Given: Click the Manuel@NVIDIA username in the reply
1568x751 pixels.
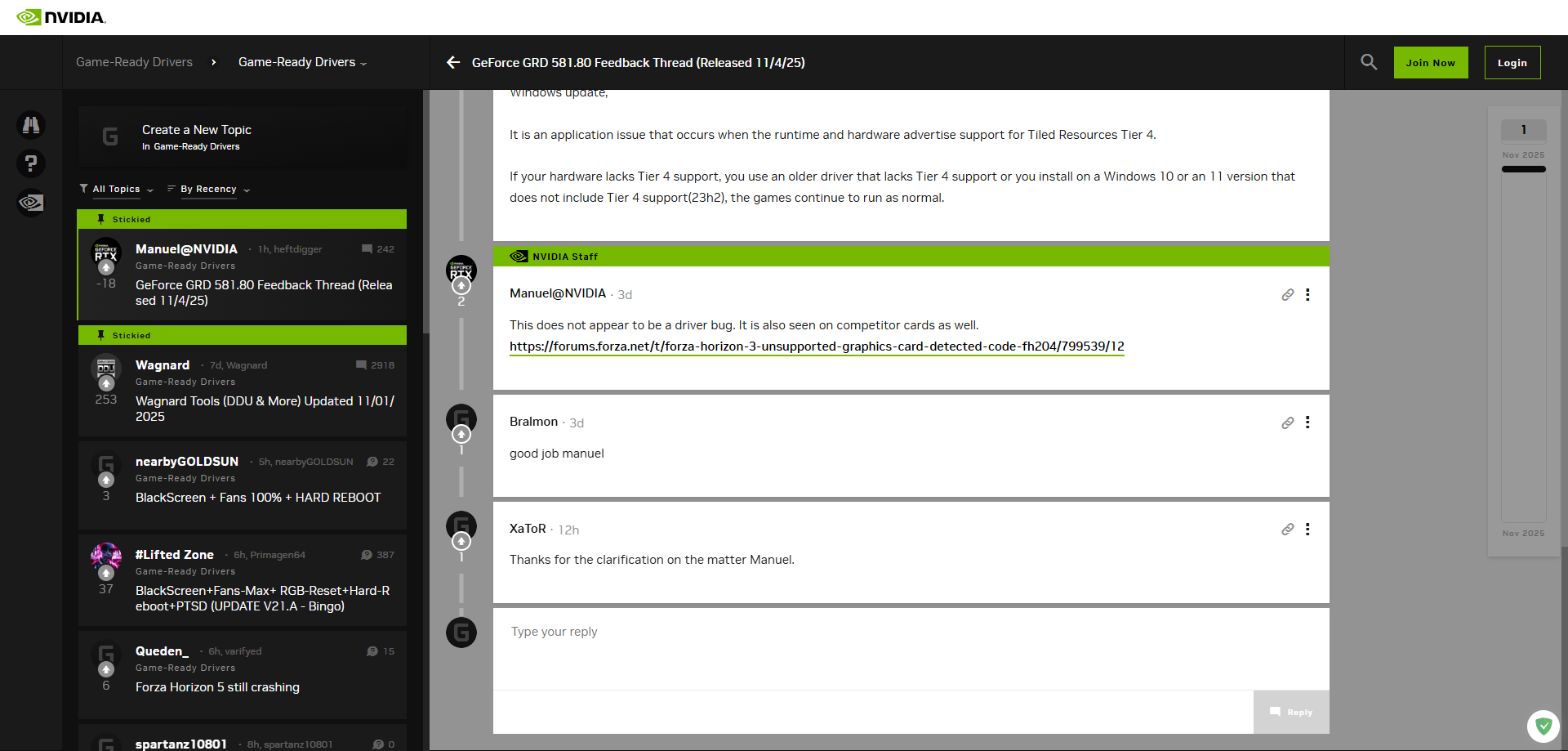Looking at the screenshot, I should (558, 293).
